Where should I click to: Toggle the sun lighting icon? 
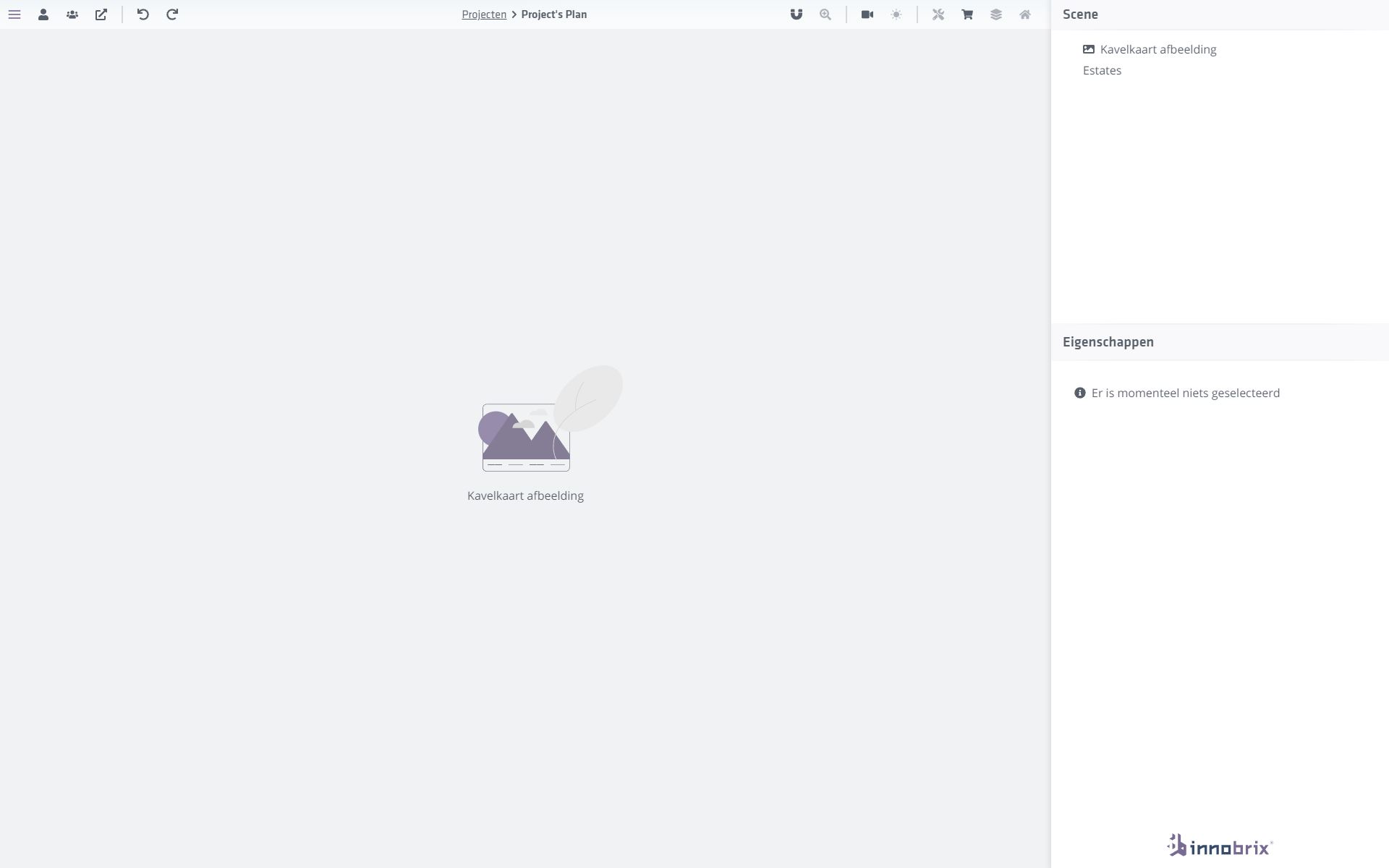[x=896, y=14]
